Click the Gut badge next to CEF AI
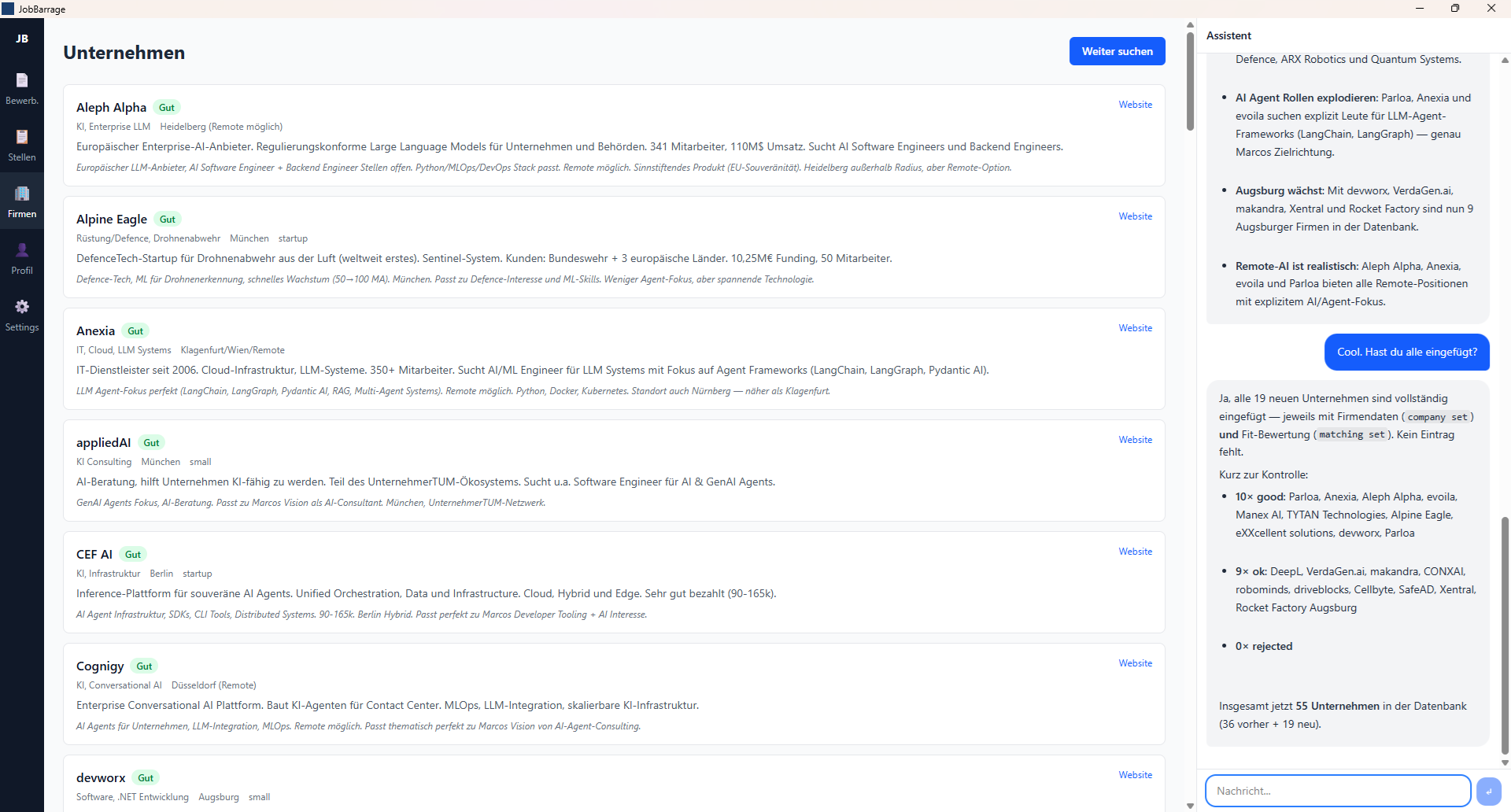The image size is (1511, 812). coord(133,555)
